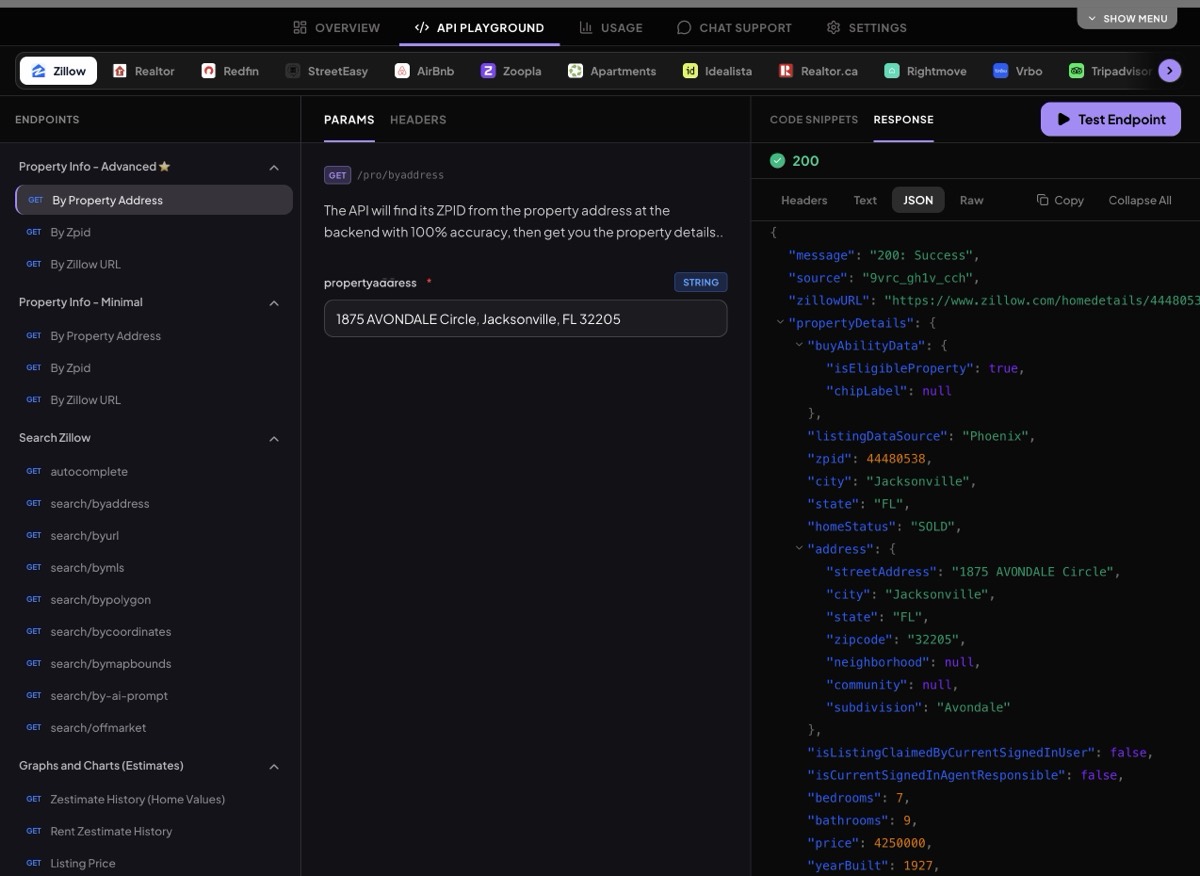Select the Zillow API provider
This screenshot has width=1200, height=876.
58,71
